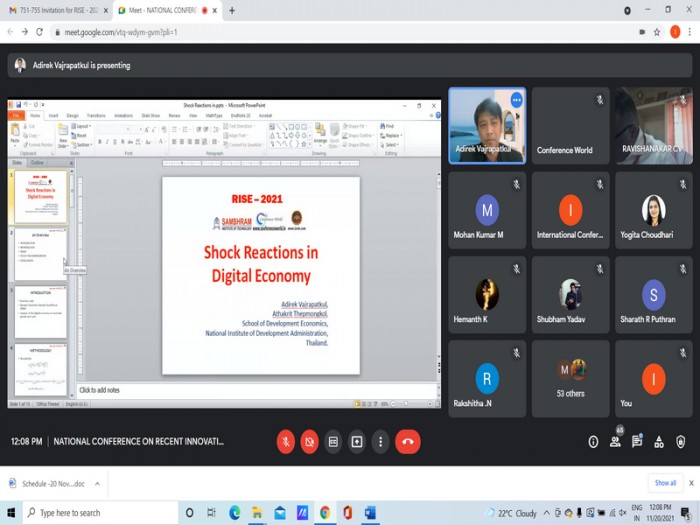Show the participants list panel
Image resolution: width=700 pixels, height=525 pixels.
[x=615, y=442]
